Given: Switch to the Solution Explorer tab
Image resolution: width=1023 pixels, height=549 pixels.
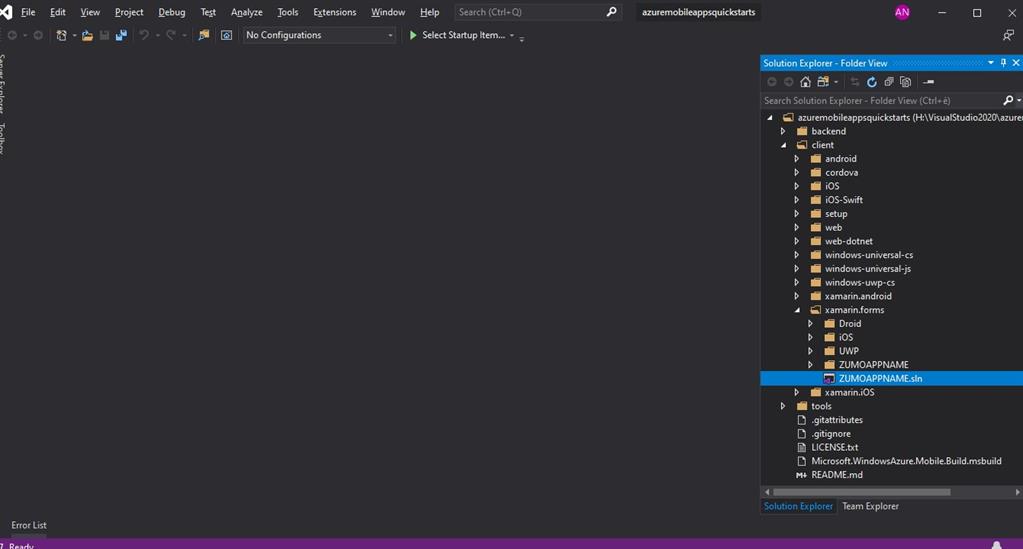Looking at the screenshot, I should coord(798,506).
